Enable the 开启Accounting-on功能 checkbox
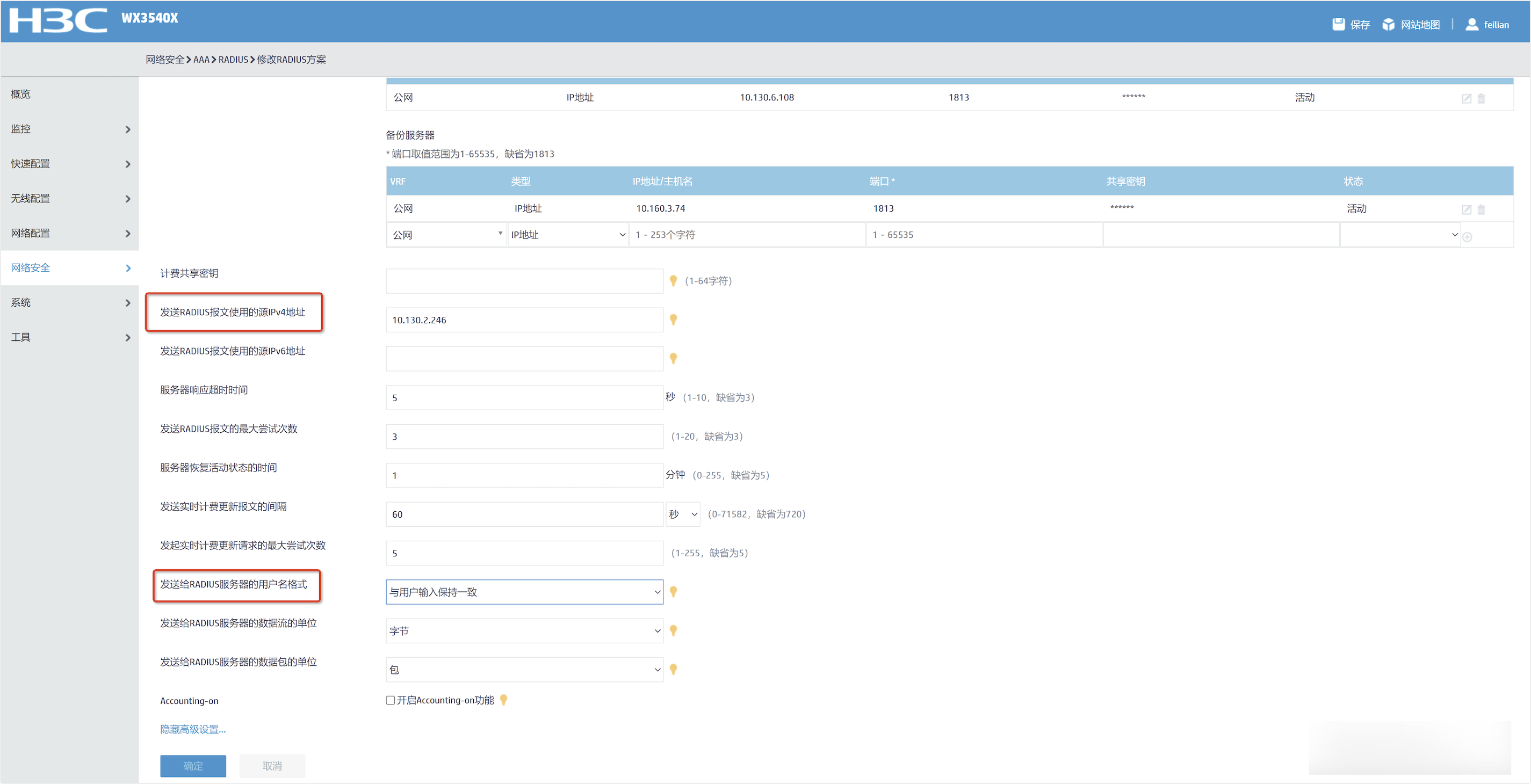 391,700
